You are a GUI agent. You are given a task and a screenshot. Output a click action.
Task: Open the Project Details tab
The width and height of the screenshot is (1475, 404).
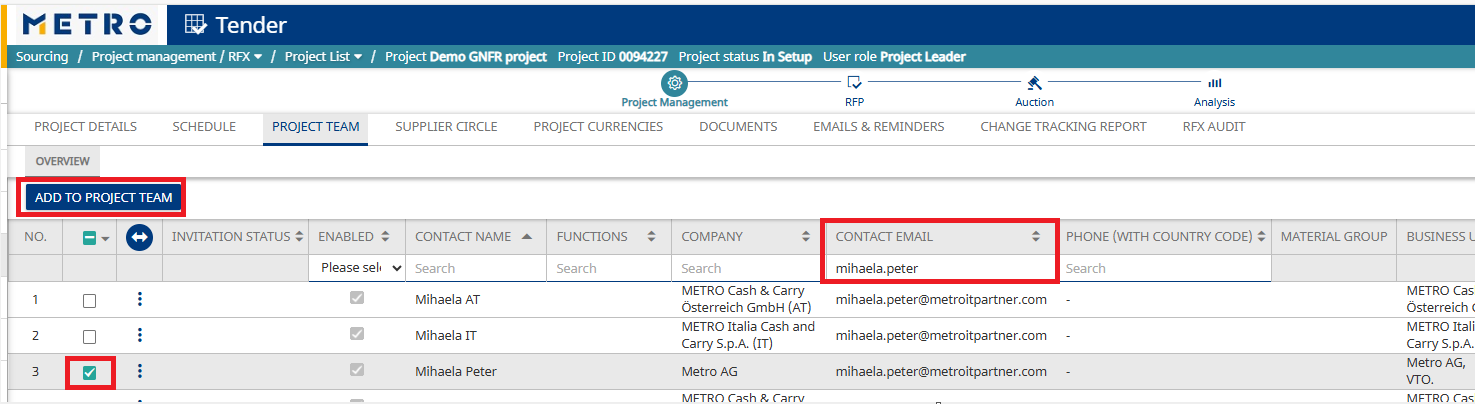(86, 127)
